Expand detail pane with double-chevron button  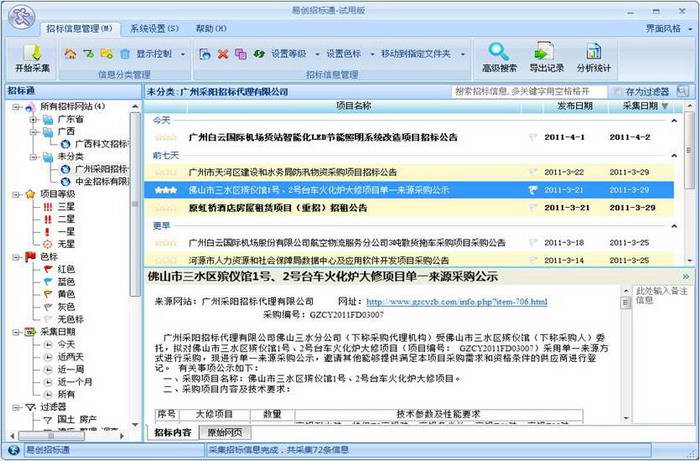click(686, 277)
